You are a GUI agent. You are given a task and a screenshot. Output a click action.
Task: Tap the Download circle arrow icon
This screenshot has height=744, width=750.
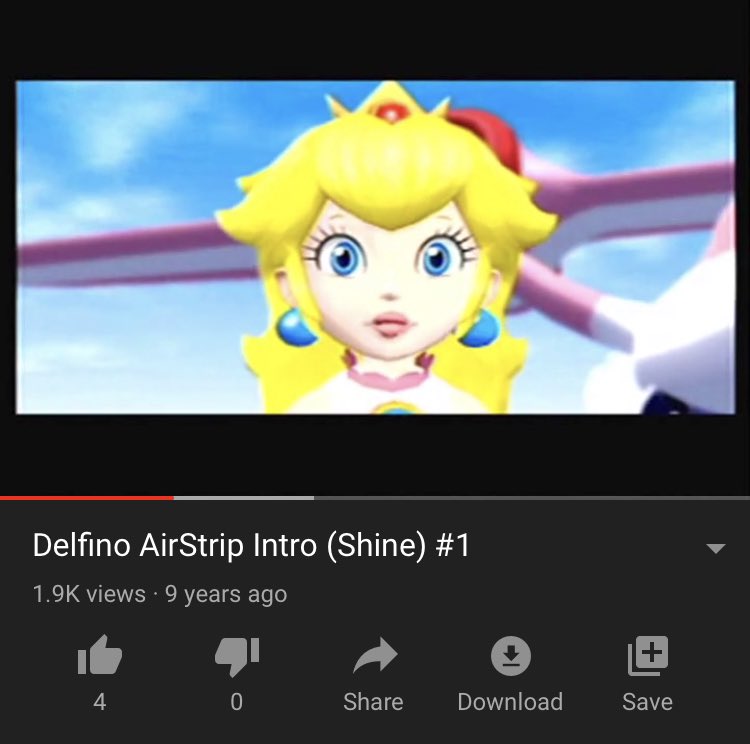(x=511, y=655)
